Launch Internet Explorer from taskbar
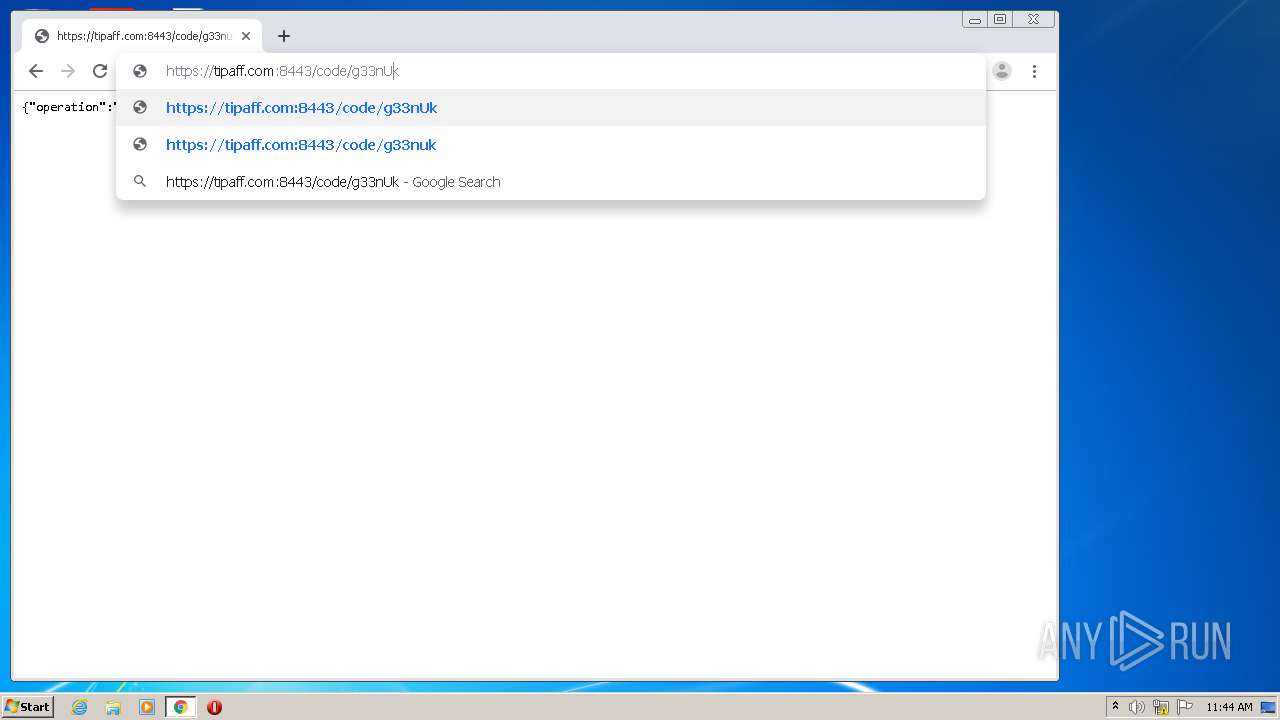This screenshot has height=720, width=1280. click(x=80, y=707)
